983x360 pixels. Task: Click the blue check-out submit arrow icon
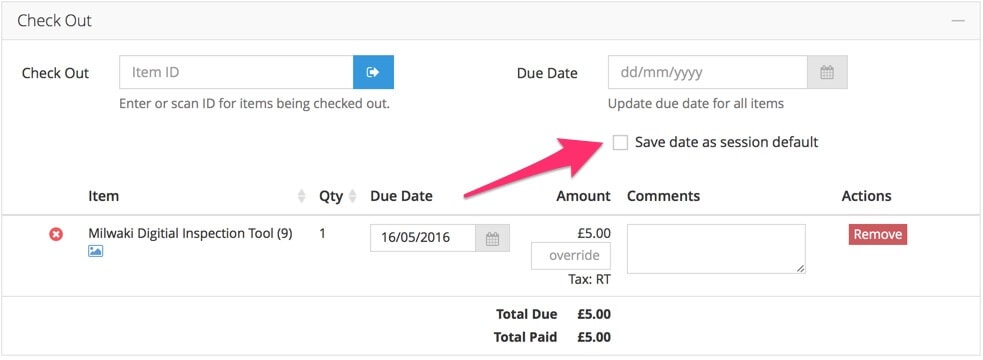click(373, 72)
